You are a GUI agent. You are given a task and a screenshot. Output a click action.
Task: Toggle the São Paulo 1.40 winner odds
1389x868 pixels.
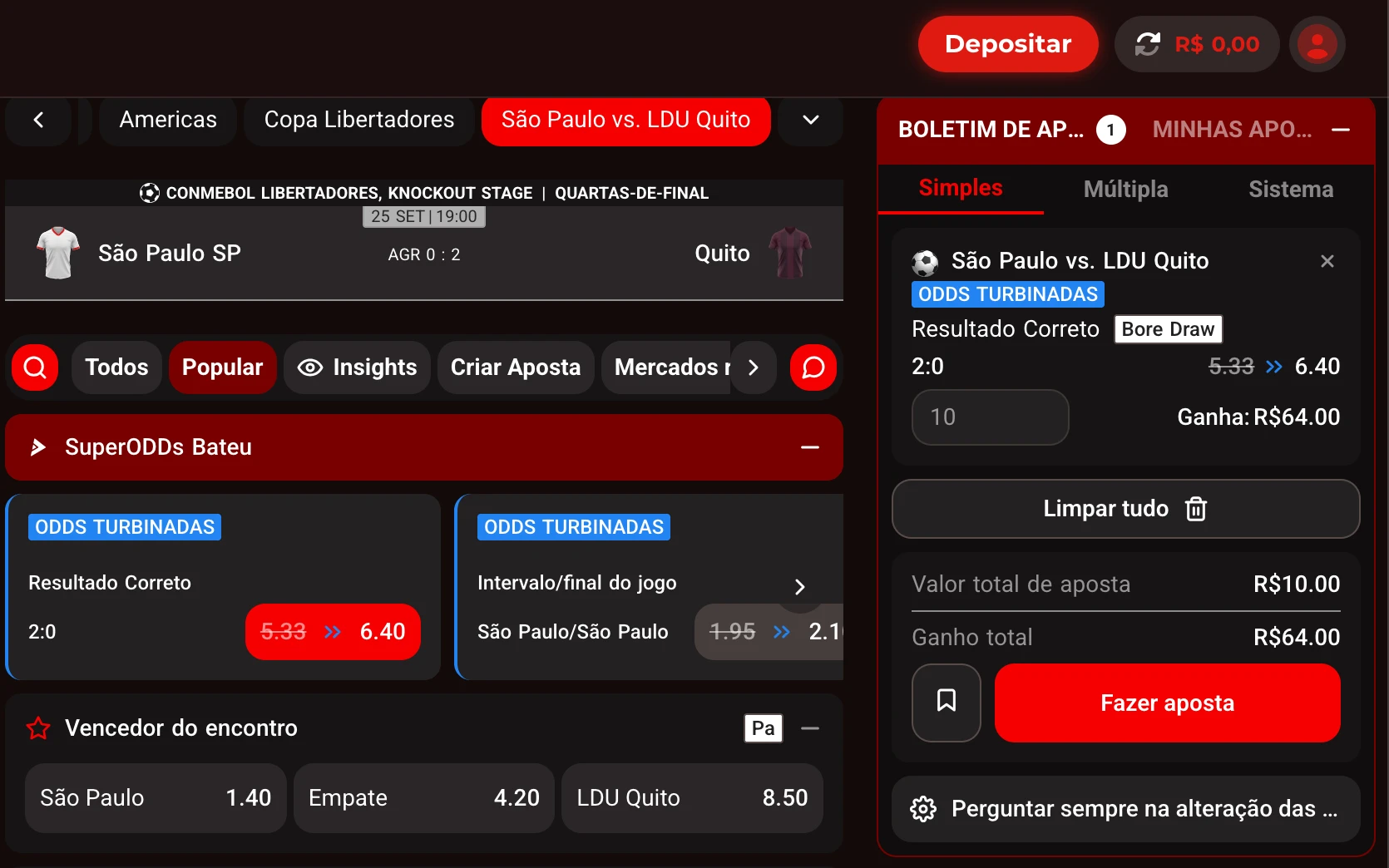[156, 798]
